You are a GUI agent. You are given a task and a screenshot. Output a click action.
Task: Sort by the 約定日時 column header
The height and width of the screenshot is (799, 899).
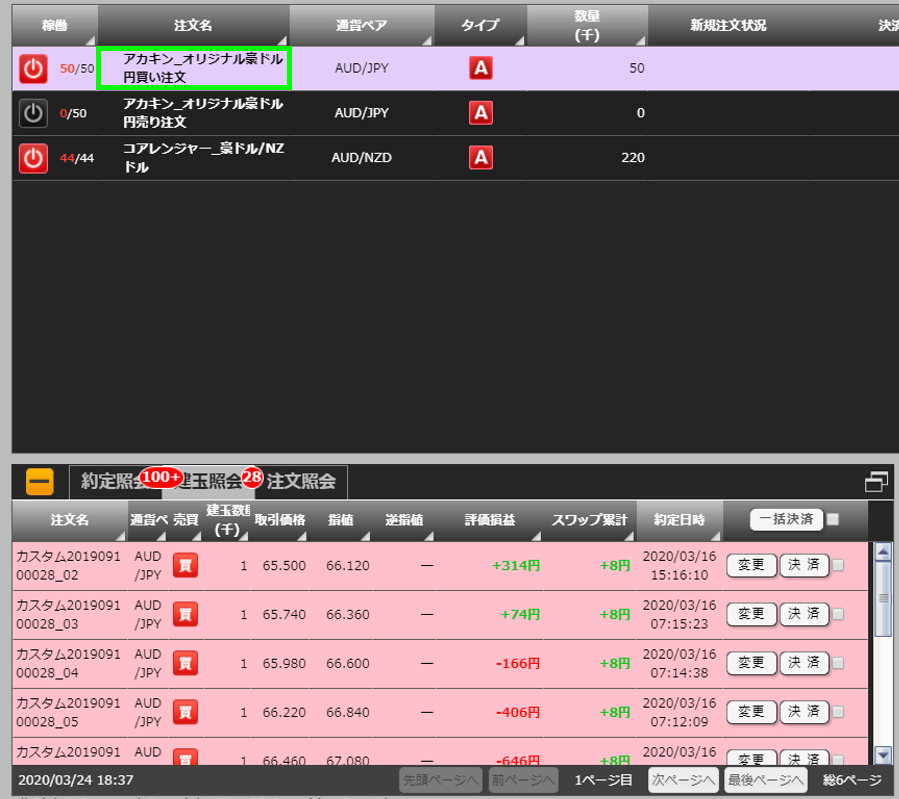click(679, 520)
